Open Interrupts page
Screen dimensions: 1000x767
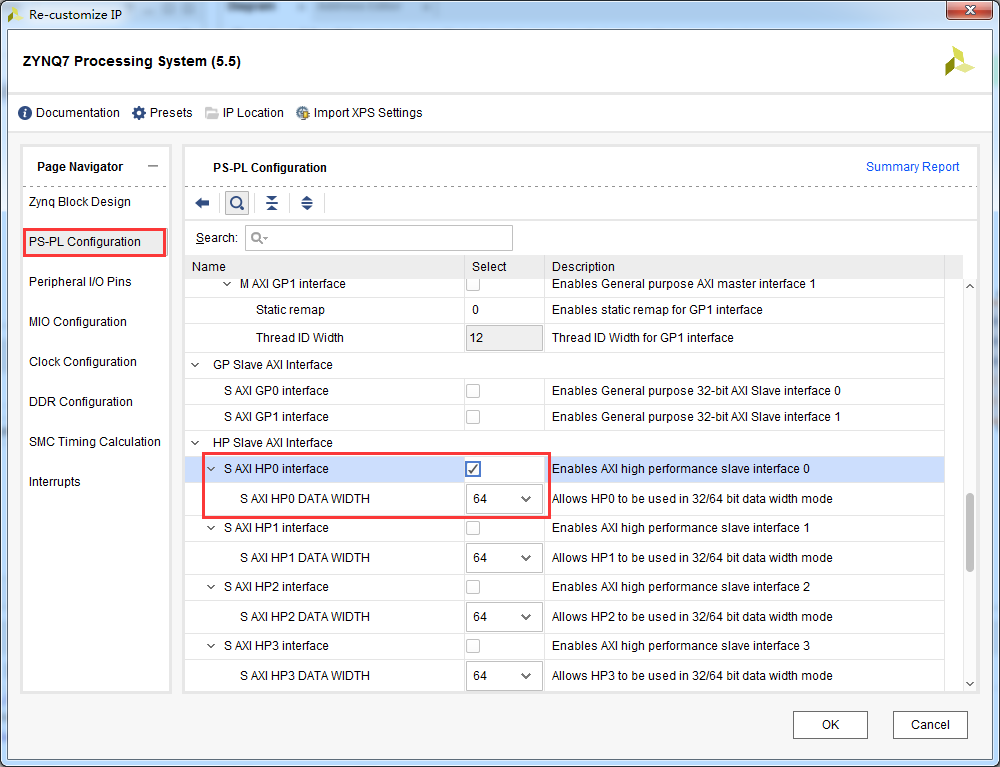[x=55, y=482]
